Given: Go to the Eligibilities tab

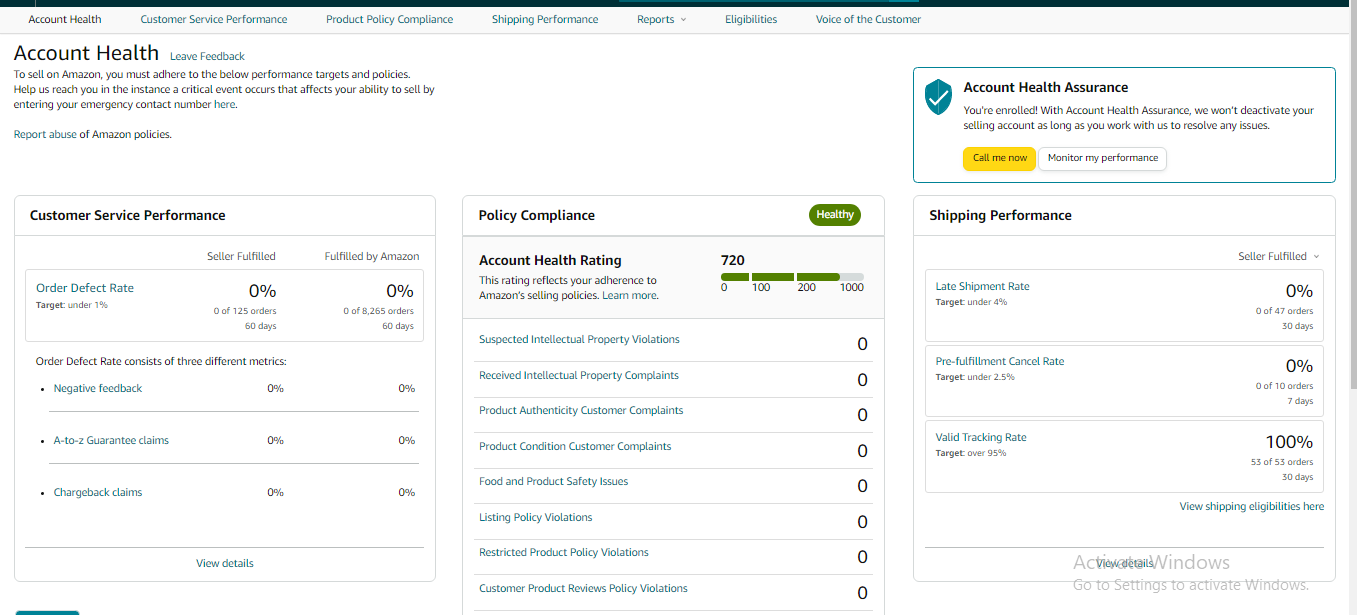Looking at the screenshot, I should (x=751, y=19).
